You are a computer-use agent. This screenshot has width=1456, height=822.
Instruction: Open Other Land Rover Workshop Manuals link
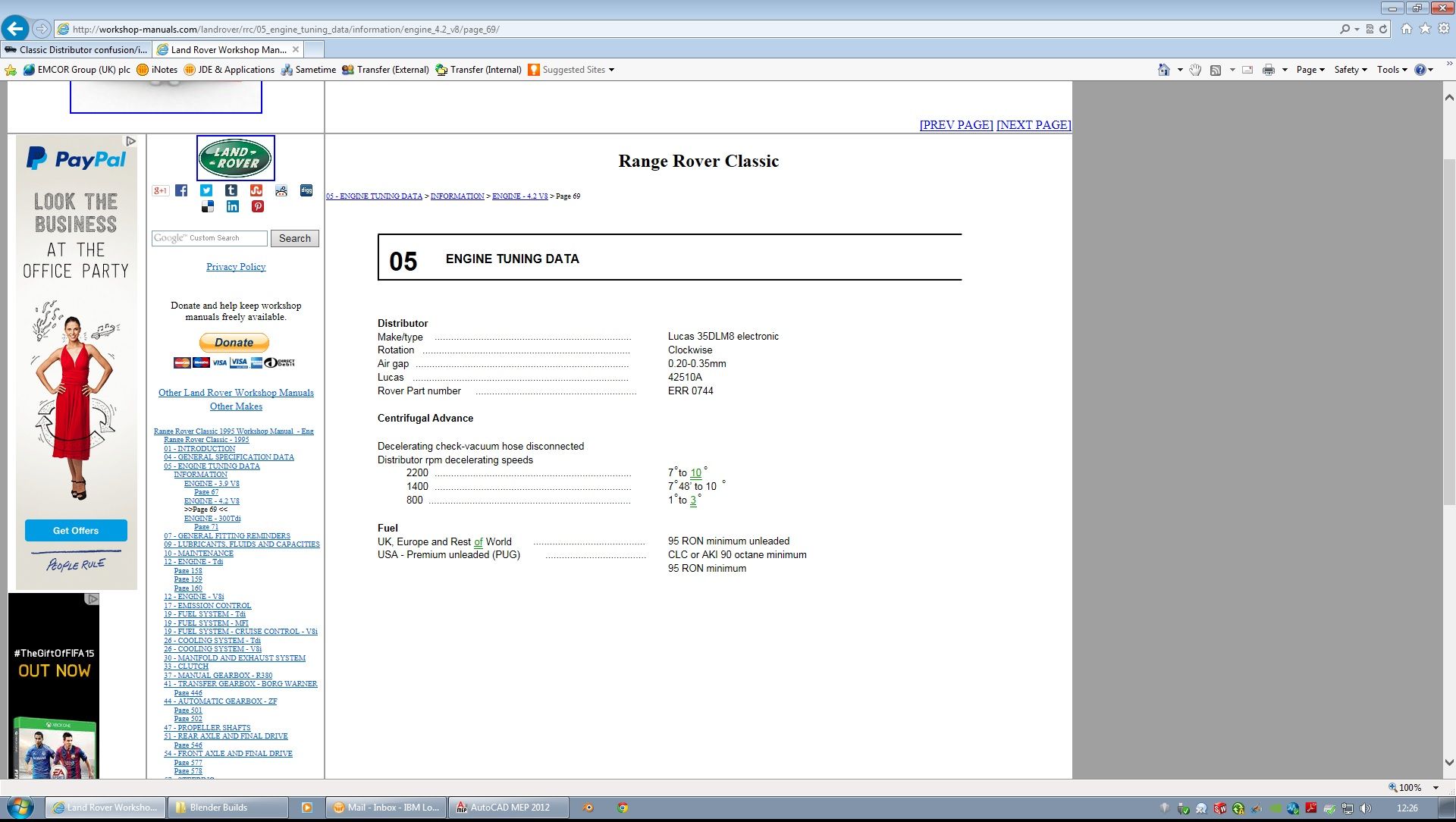pos(236,393)
